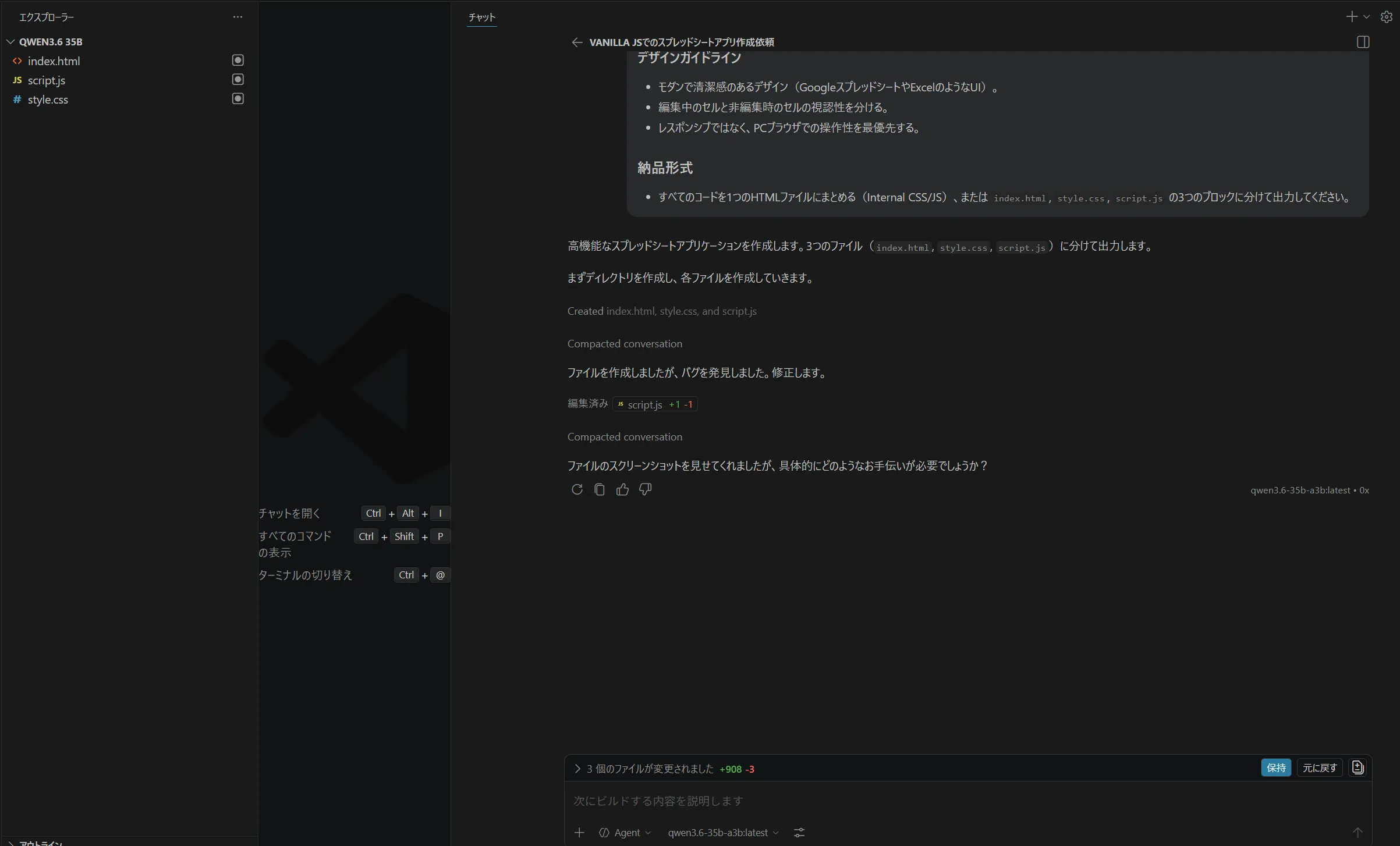1400x846 pixels.
Task: Click the modified indicator next to index.html
Action: click(x=238, y=60)
